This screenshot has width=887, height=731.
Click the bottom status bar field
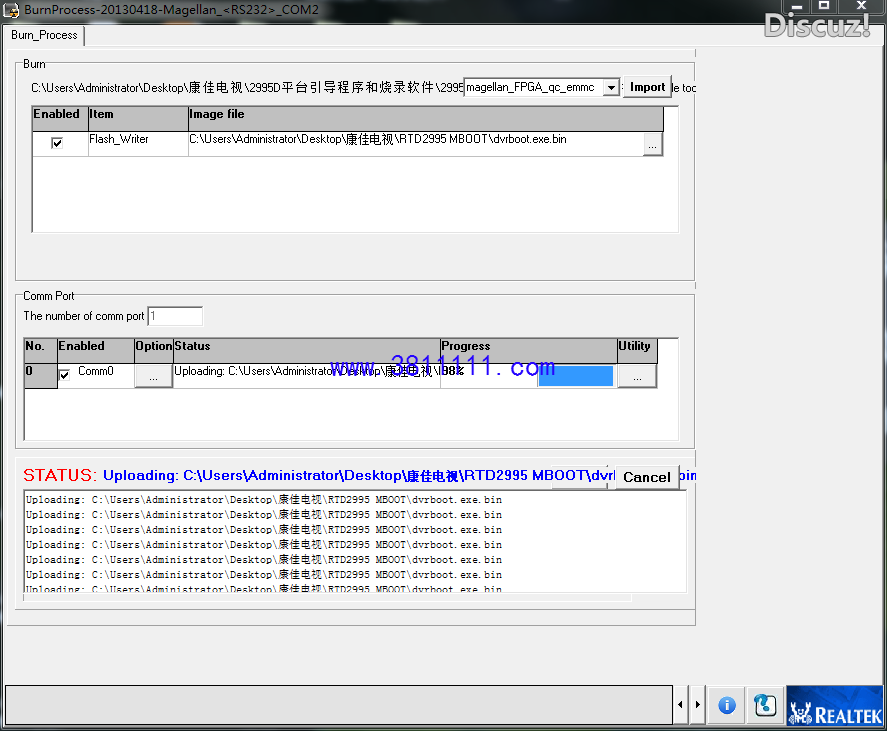[x=339, y=704]
